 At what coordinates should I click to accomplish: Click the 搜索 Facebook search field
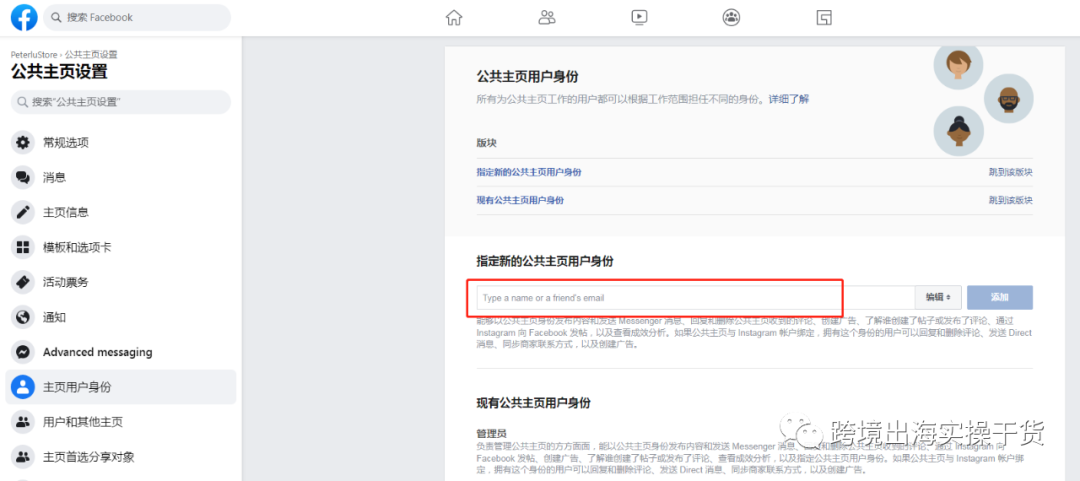[x=137, y=17]
